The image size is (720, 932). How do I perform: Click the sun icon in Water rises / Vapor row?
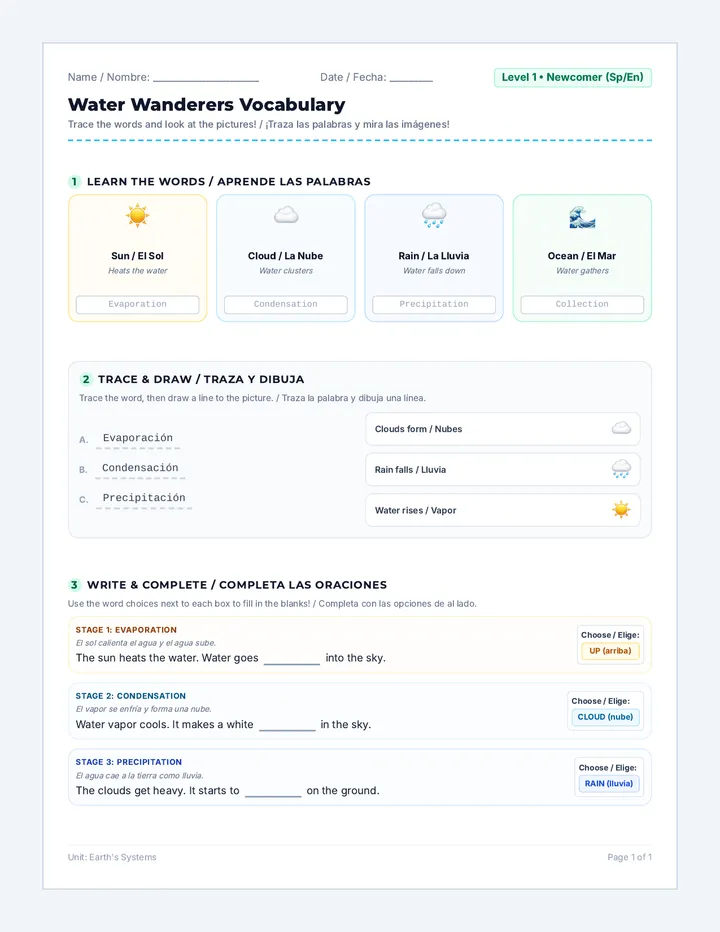(621, 510)
